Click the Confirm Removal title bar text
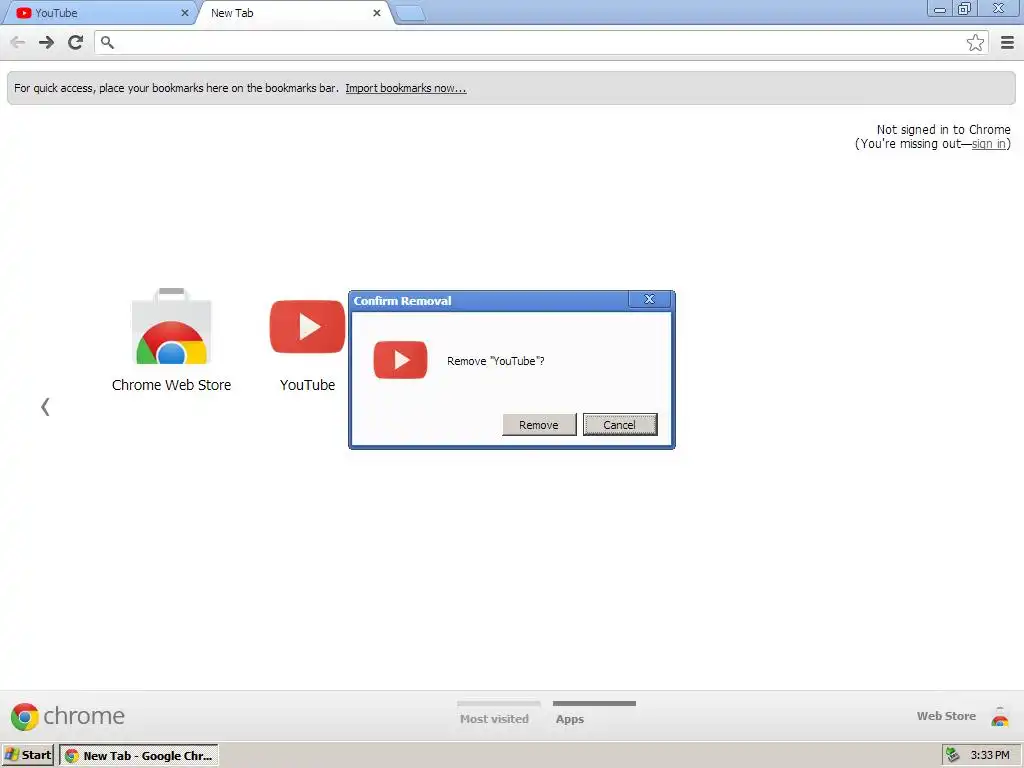This screenshot has width=1024, height=768. click(x=402, y=300)
